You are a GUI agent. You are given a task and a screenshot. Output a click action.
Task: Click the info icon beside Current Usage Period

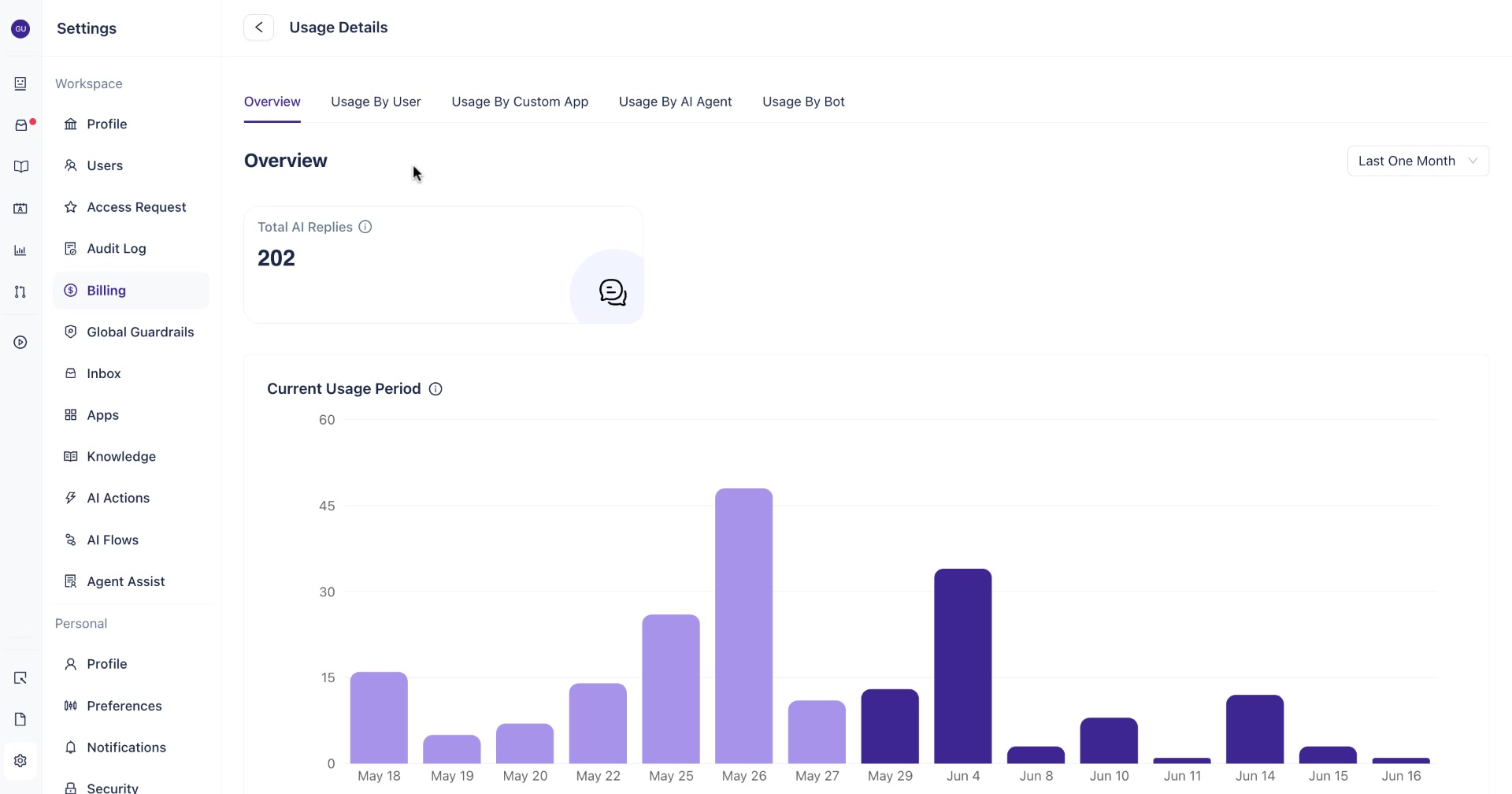click(435, 389)
